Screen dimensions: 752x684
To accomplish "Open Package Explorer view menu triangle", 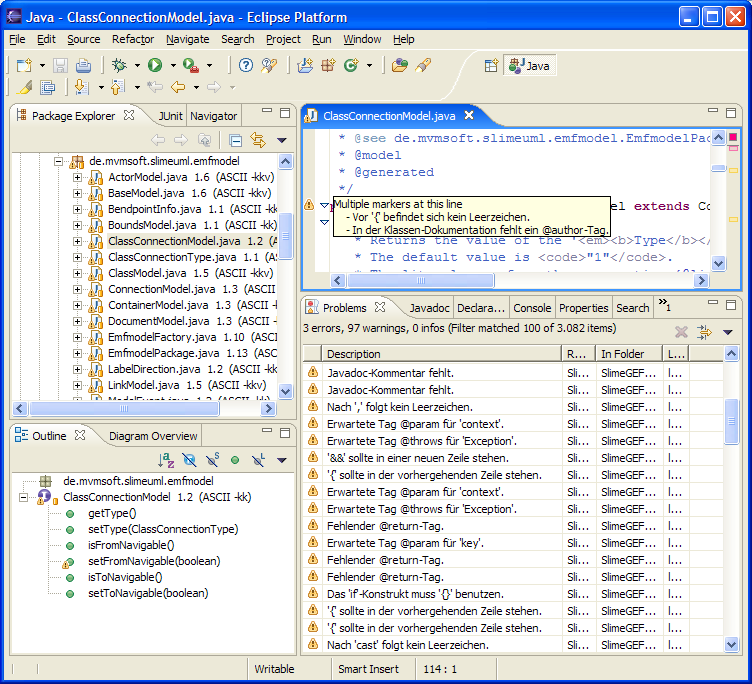I will 282,141.
